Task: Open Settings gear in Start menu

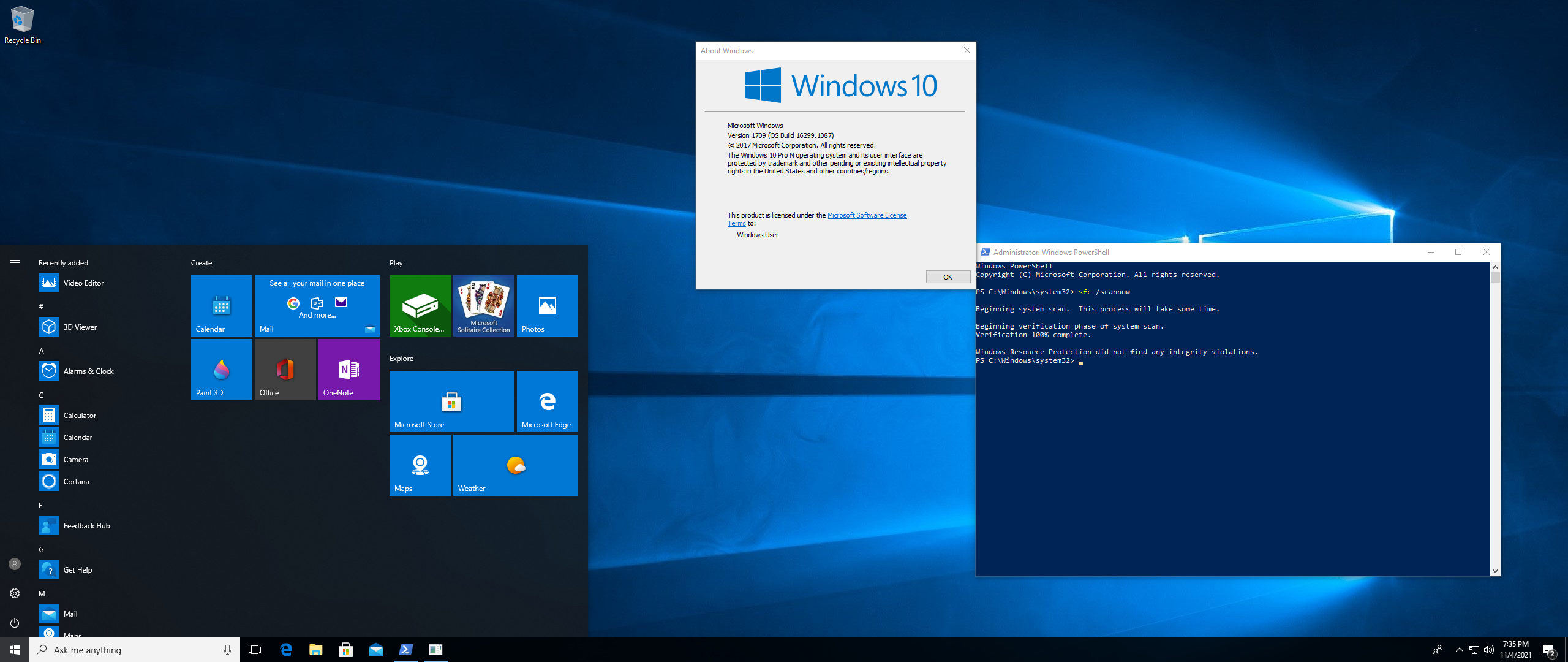Action: coord(15,593)
